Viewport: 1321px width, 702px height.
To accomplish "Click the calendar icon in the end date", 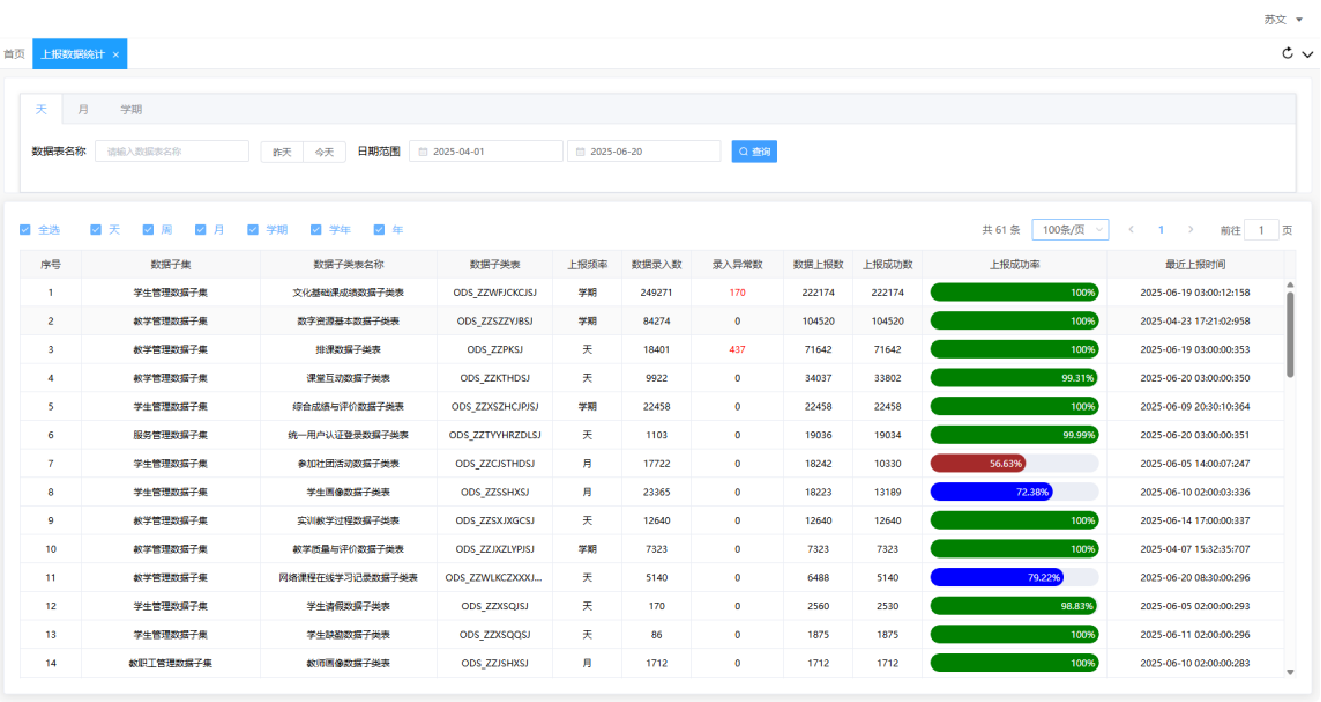I will [x=580, y=152].
